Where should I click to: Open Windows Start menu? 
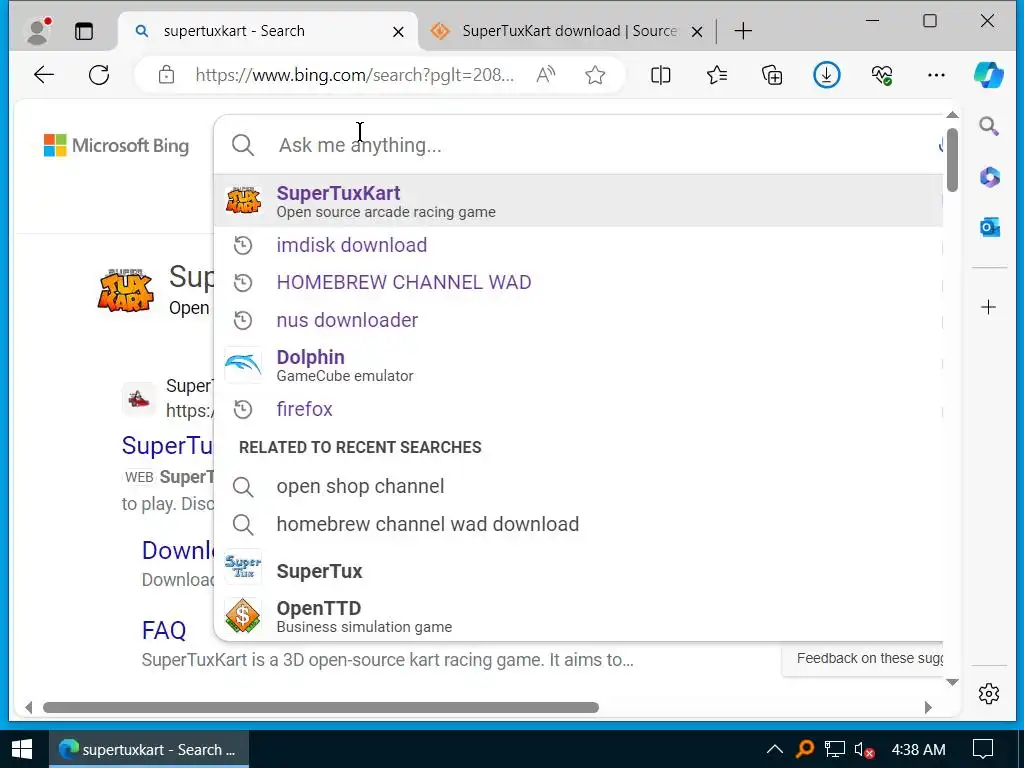(22, 749)
